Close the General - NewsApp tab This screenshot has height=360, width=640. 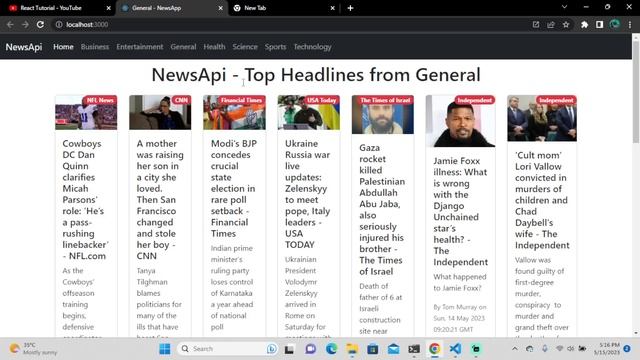220,8
